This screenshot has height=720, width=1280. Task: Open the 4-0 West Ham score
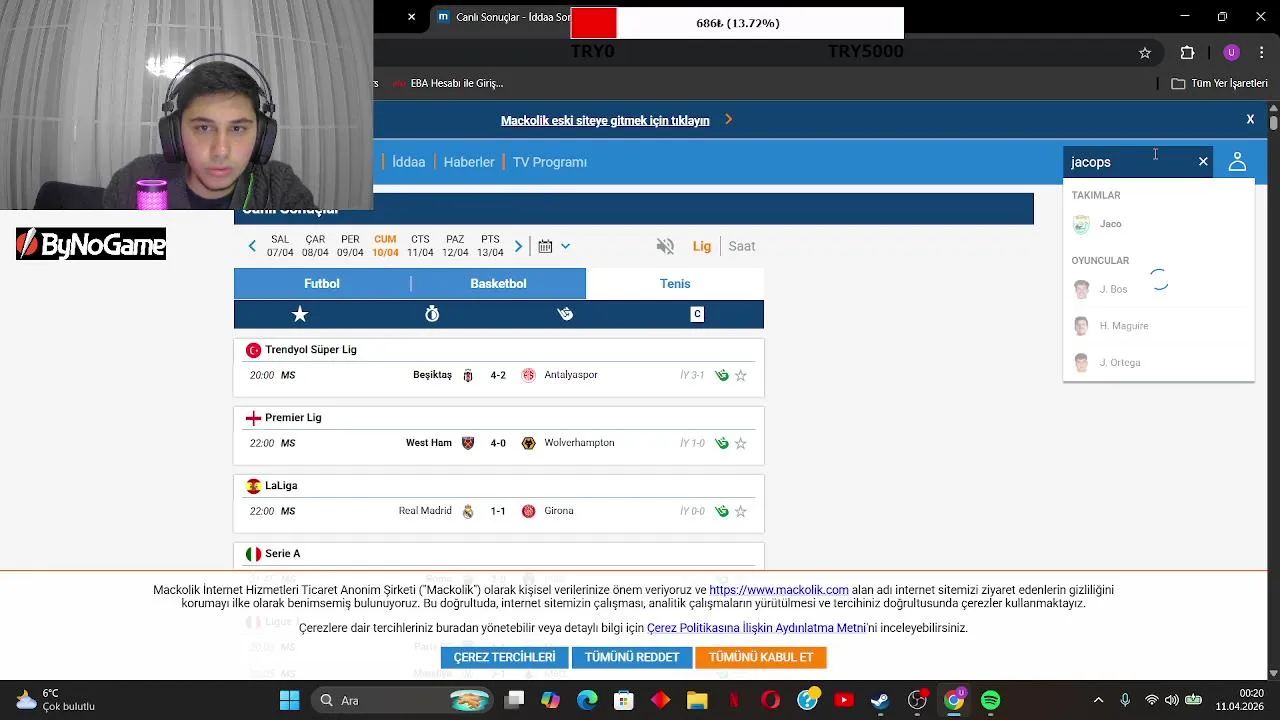[498, 443]
